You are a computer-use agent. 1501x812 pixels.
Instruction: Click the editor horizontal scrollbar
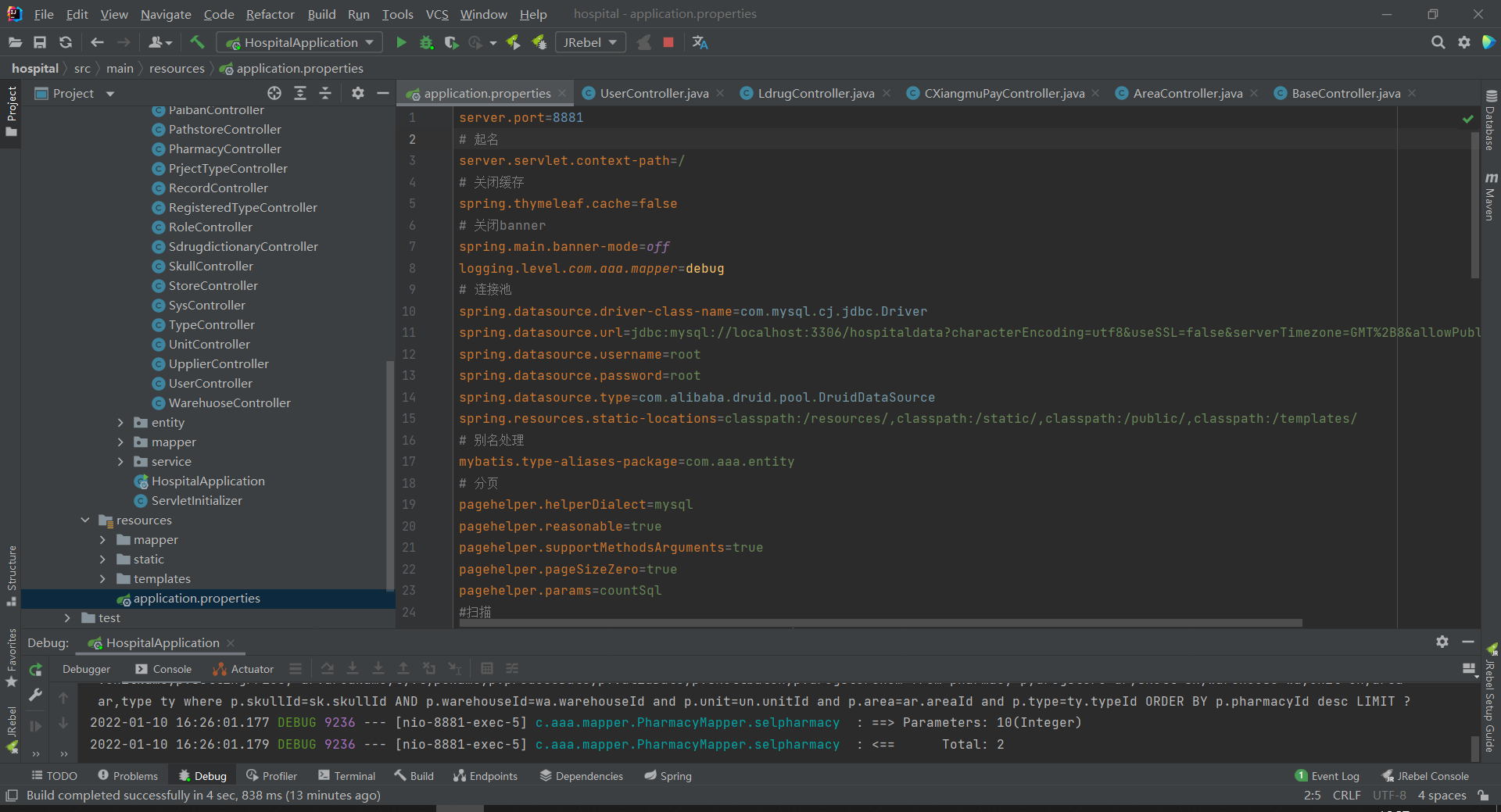[880, 623]
